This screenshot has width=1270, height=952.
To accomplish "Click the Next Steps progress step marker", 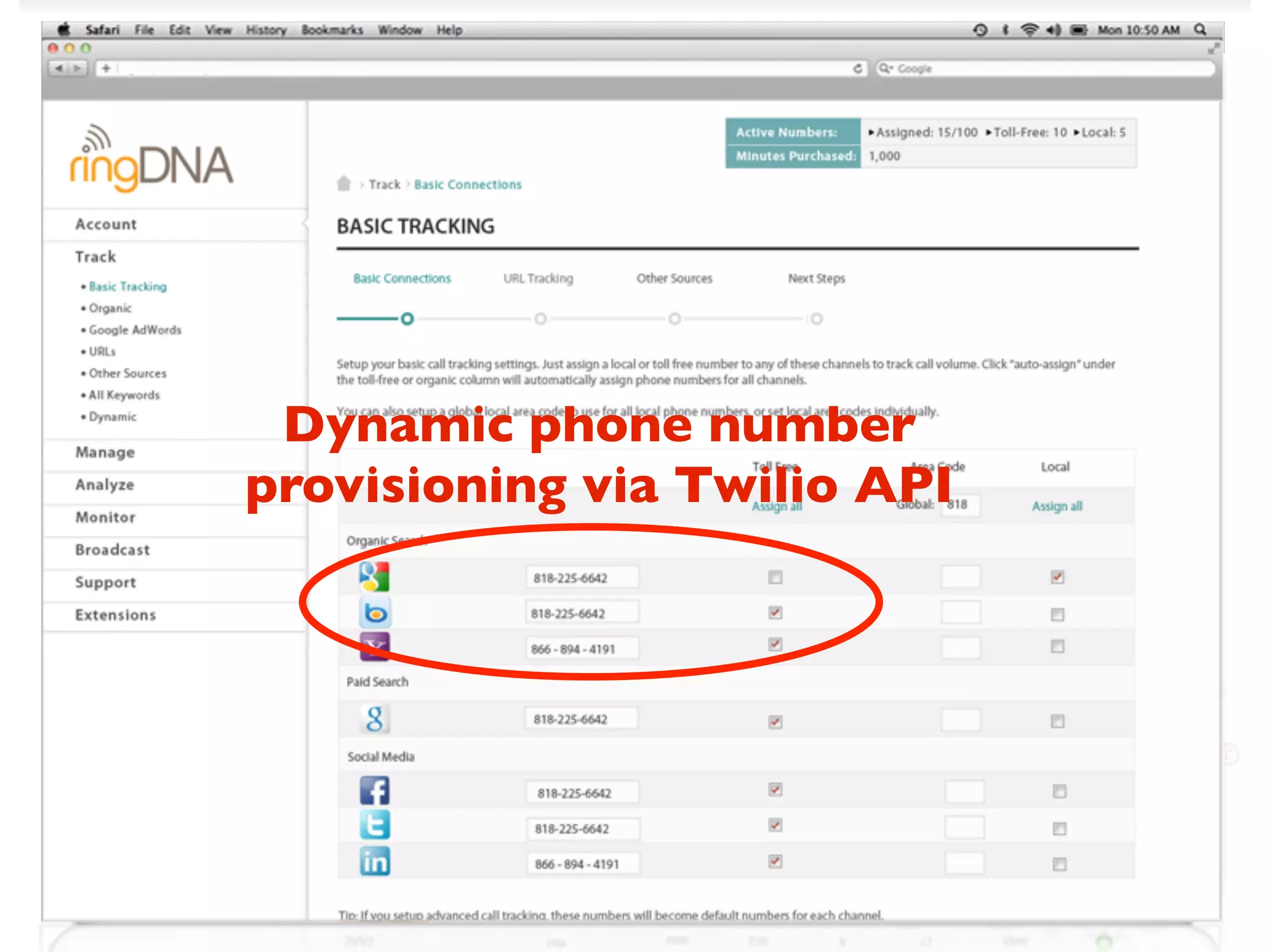I will (817, 319).
